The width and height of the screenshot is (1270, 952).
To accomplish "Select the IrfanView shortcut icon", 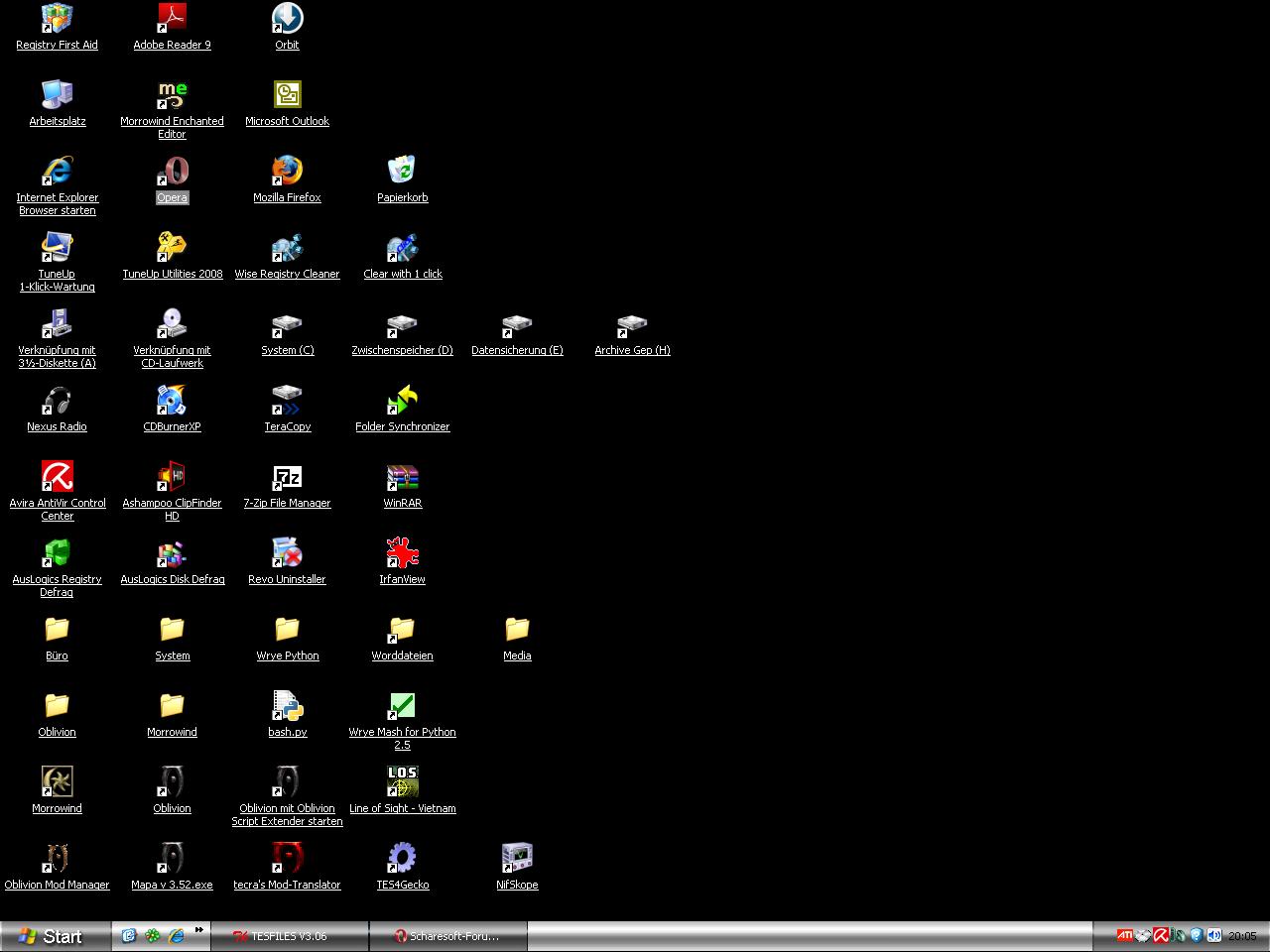I will pyautogui.click(x=402, y=553).
